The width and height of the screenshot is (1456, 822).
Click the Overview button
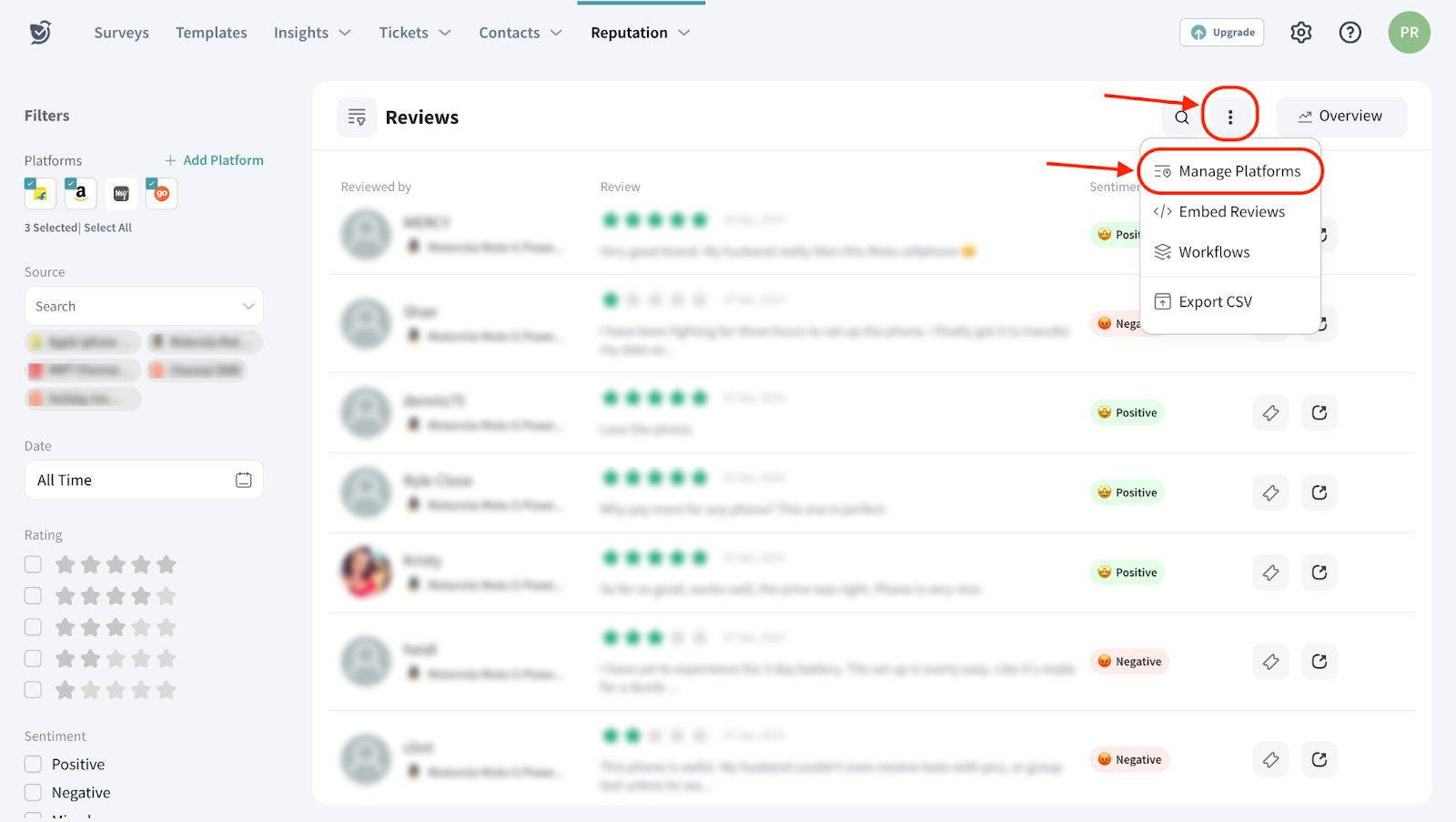click(1340, 117)
